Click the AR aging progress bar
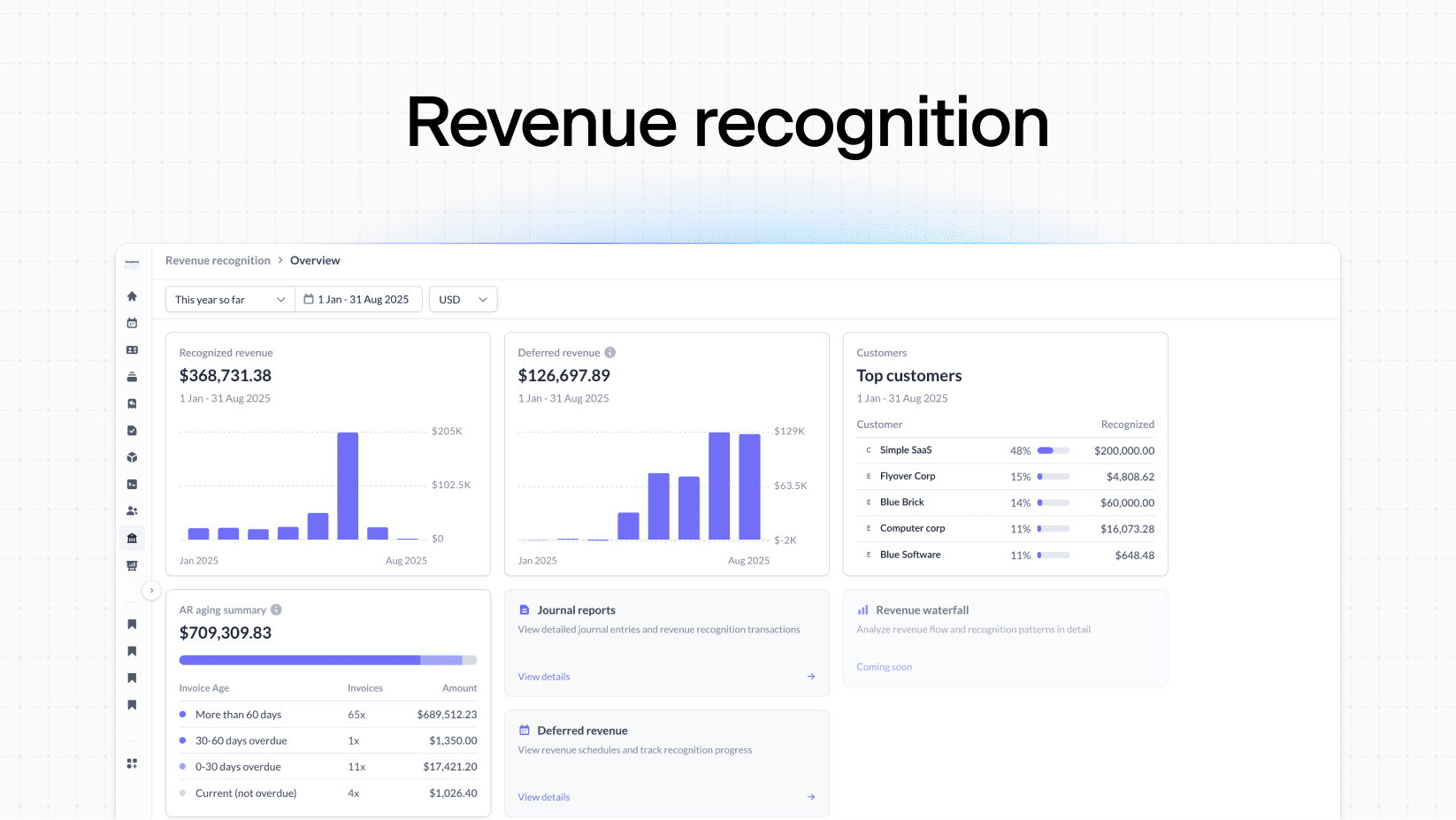 click(x=327, y=660)
